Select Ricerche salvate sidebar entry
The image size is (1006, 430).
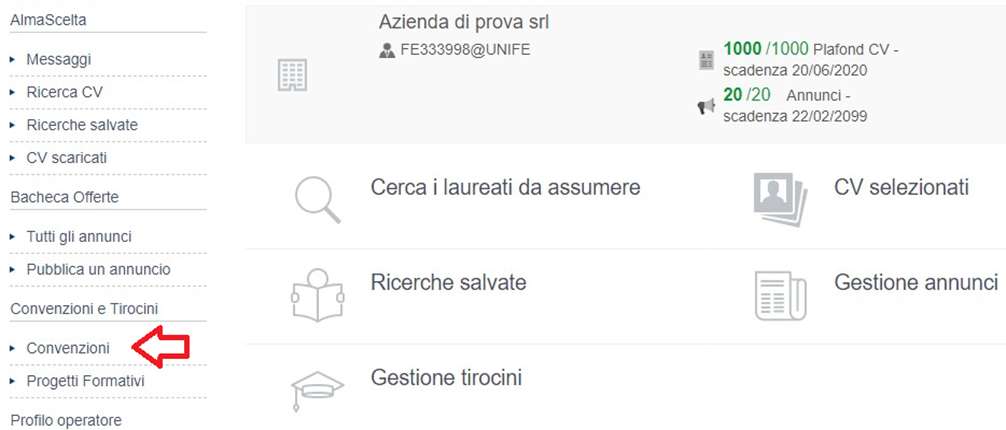(x=82, y=125)
